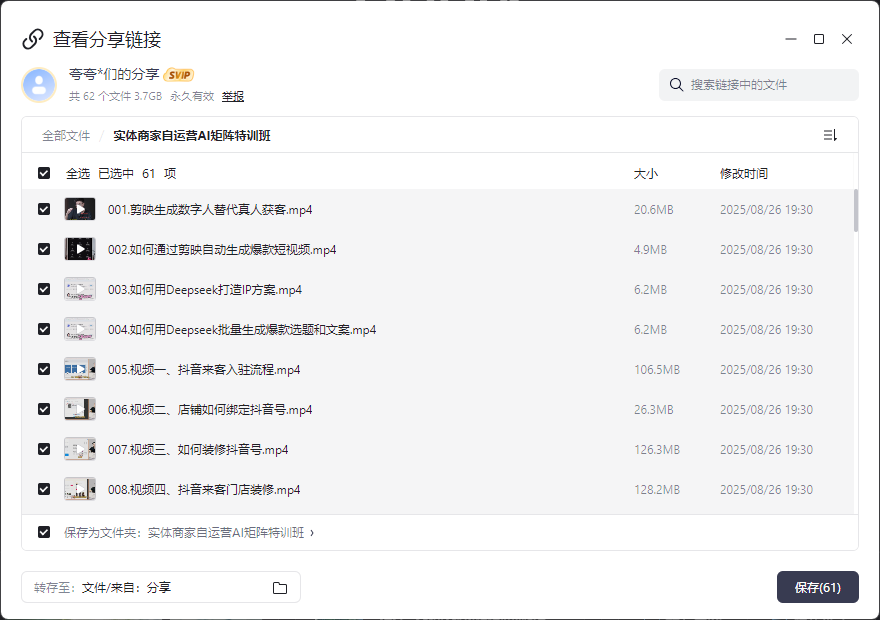The image size is (880, 620).
Task: Click the 大小 column header
Action: click(645, 174)
